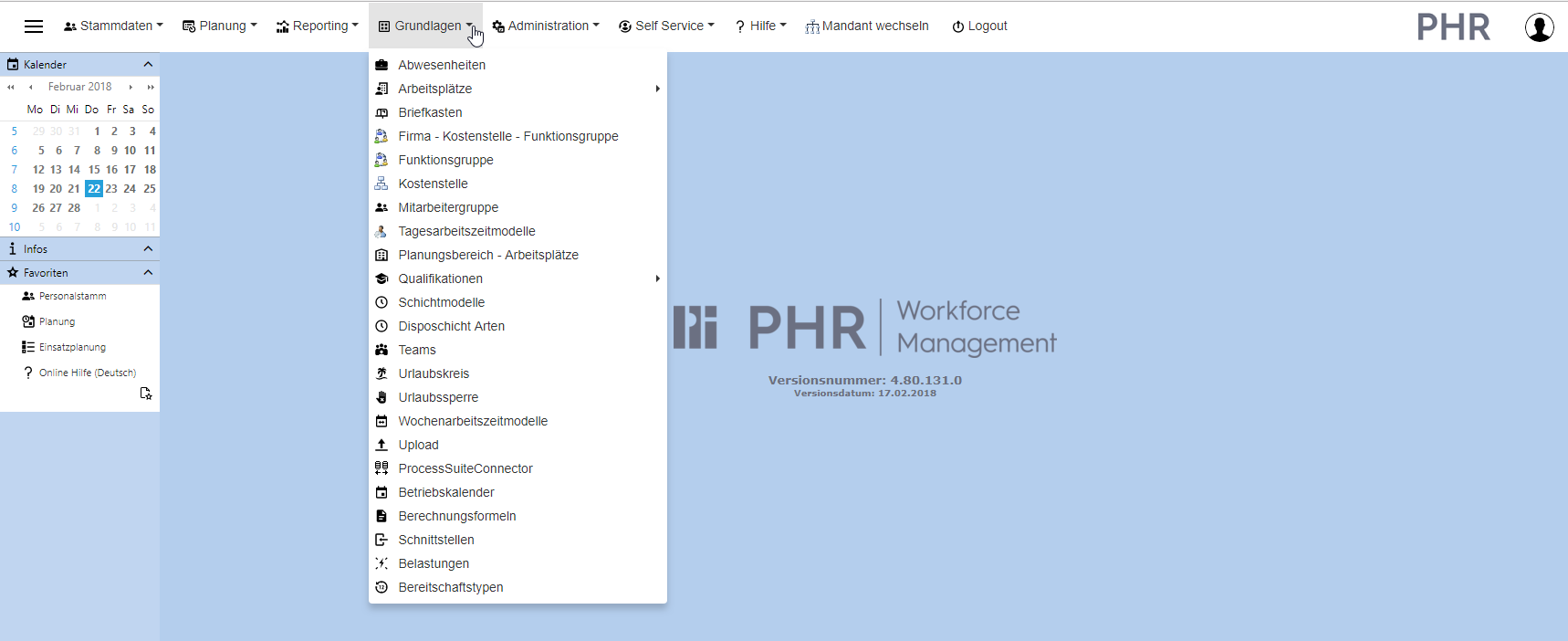Click the Logout button
Viewport: 1568px width, 641px height.
coord(980,26)
